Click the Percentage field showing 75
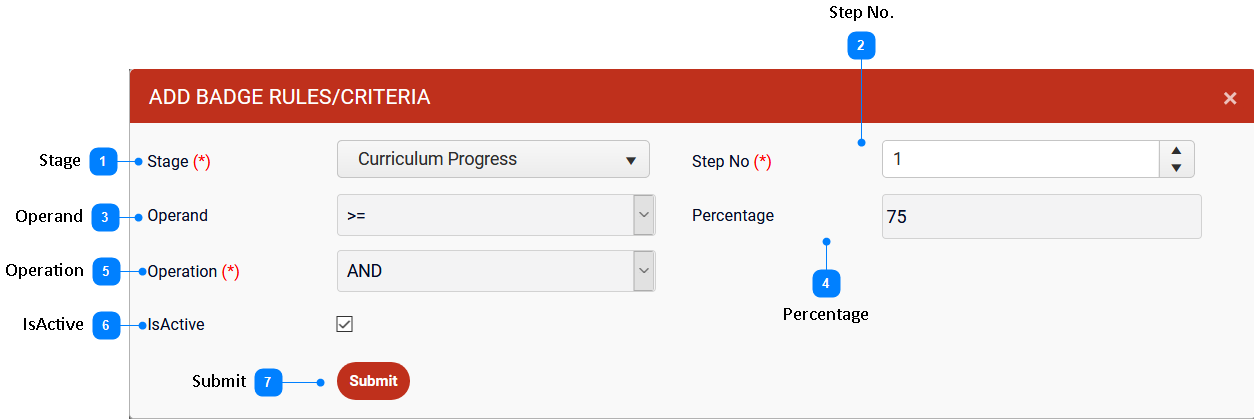1254x419 pixels. tap(1042, 216)
